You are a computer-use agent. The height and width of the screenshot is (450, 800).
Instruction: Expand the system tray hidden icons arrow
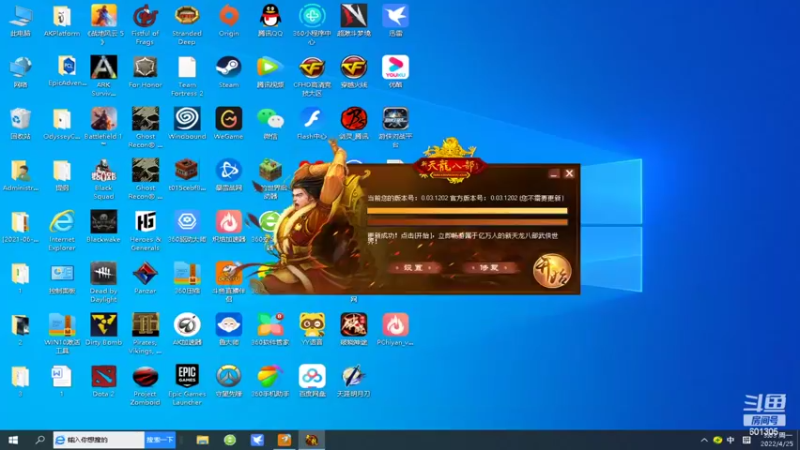pyautogui.click(x=704, y=440)
